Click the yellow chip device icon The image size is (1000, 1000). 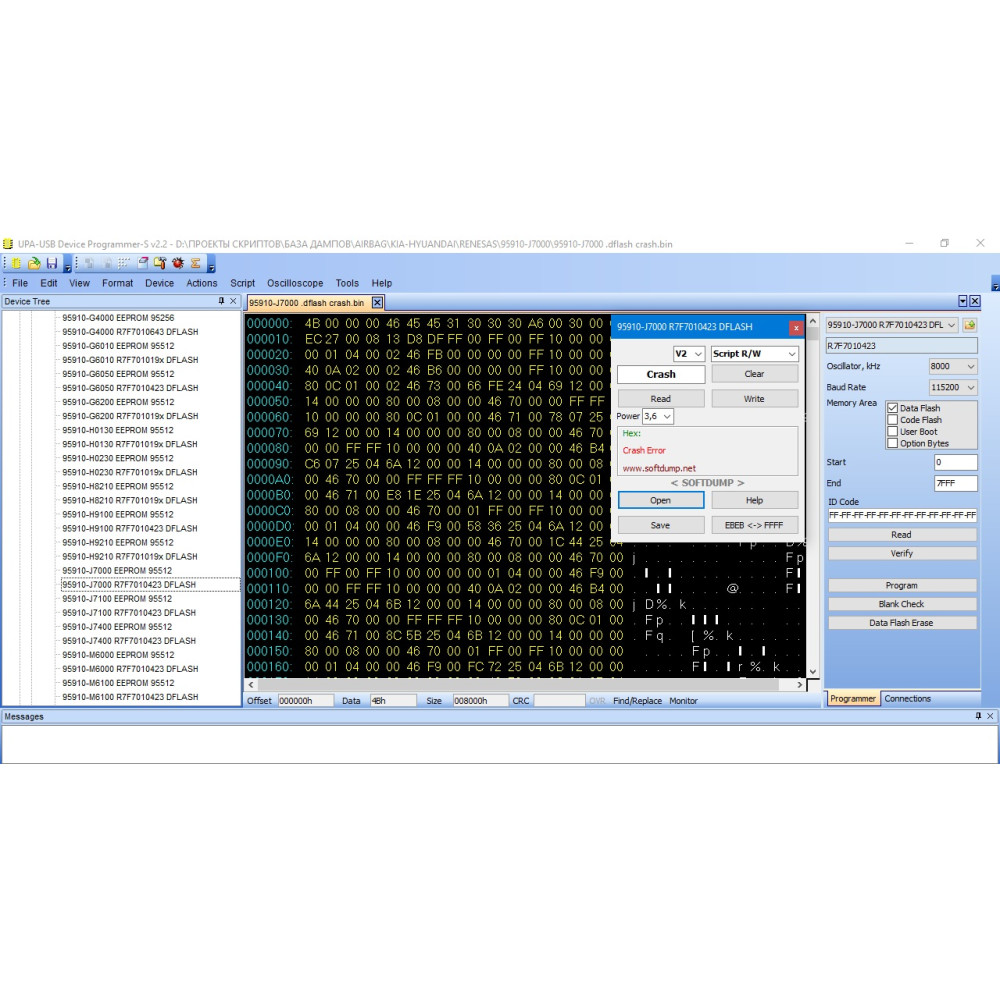click(16, 263)
